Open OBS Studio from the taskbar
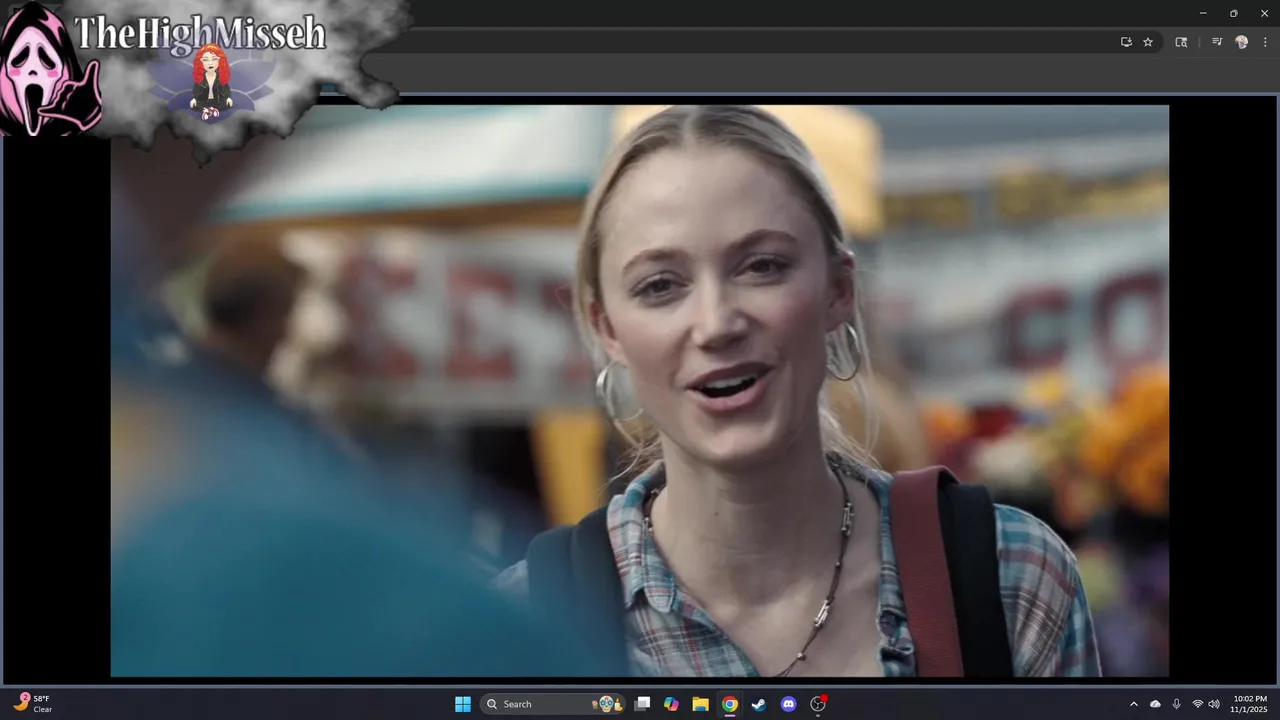Viewport: 1280px width, 720px height. [x=818, y=704]
